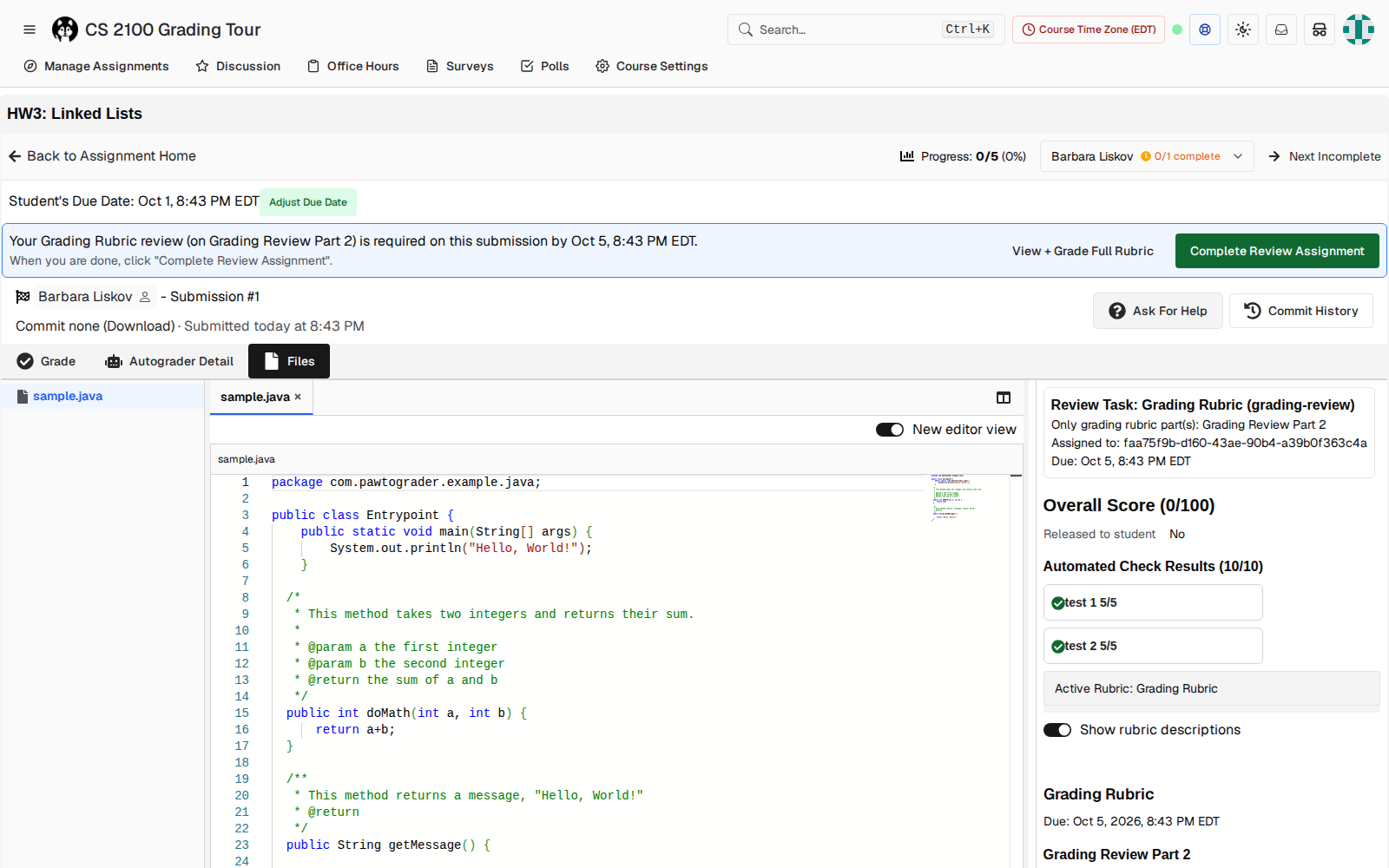Expand the Barbara Liskov student dropdown
The height and width of the screenshot is (868, 1389).
1147,156
